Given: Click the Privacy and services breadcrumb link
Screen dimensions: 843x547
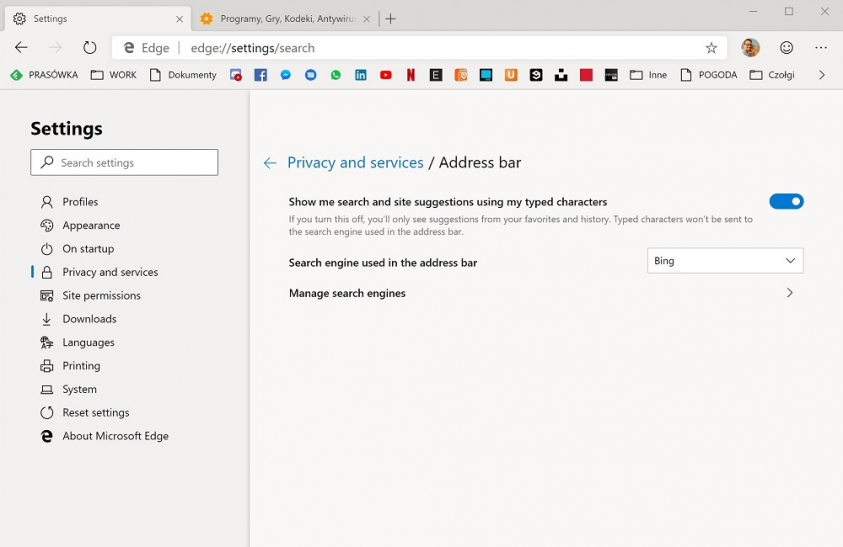Looking at the screenshot, I should (x=355, y=163).
